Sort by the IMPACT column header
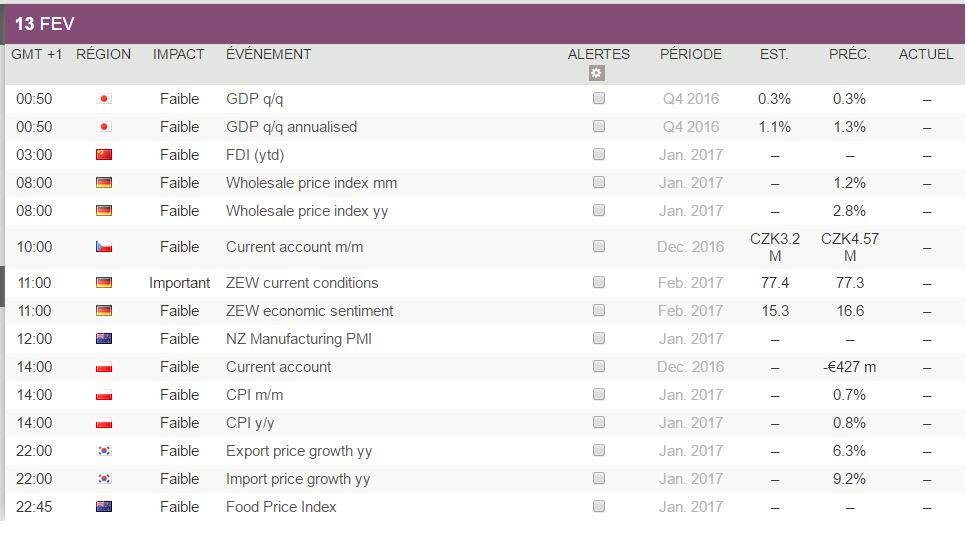This screenshot has height=547, width=967. [178, 54]
